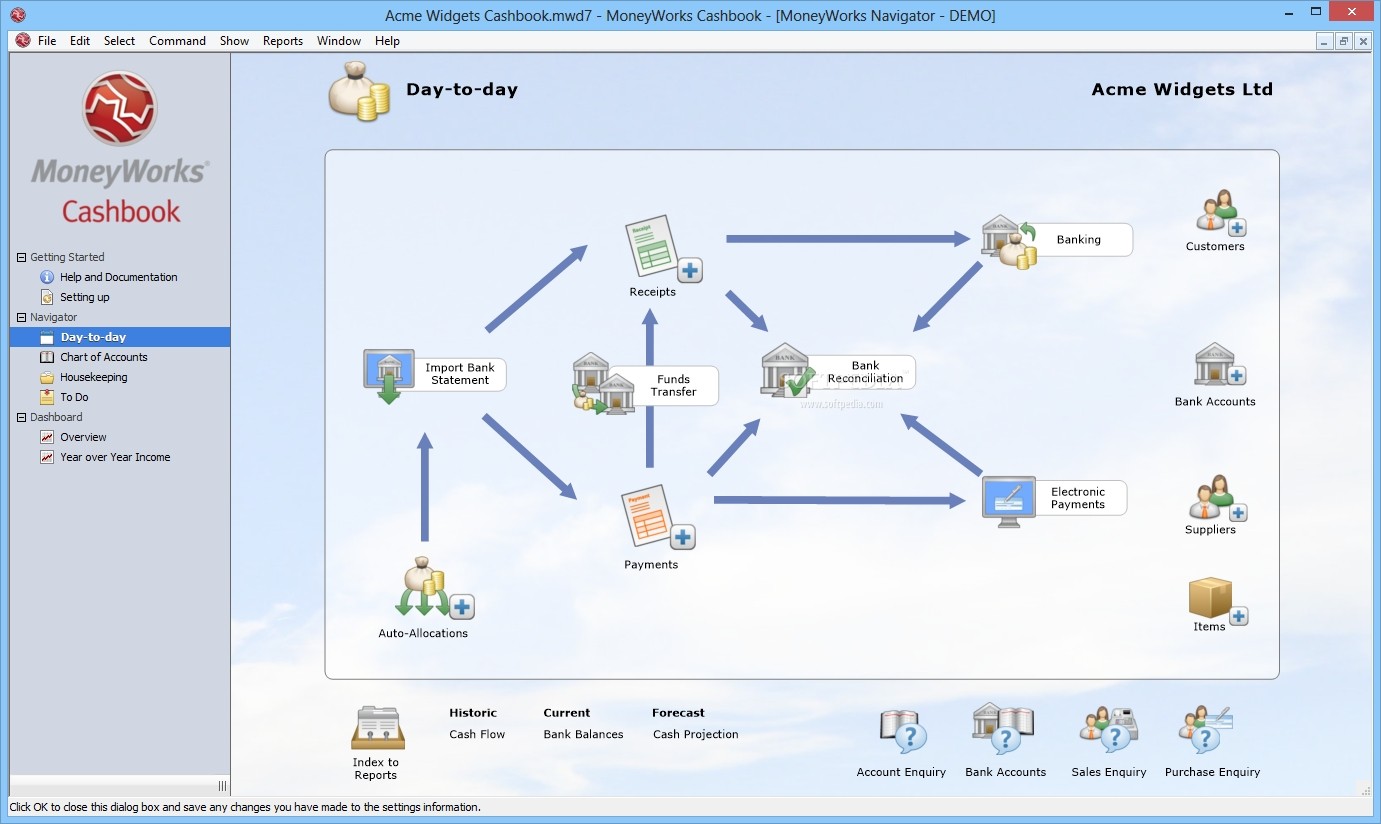
Task: Open the Command menu
Action: coord(177,41)
